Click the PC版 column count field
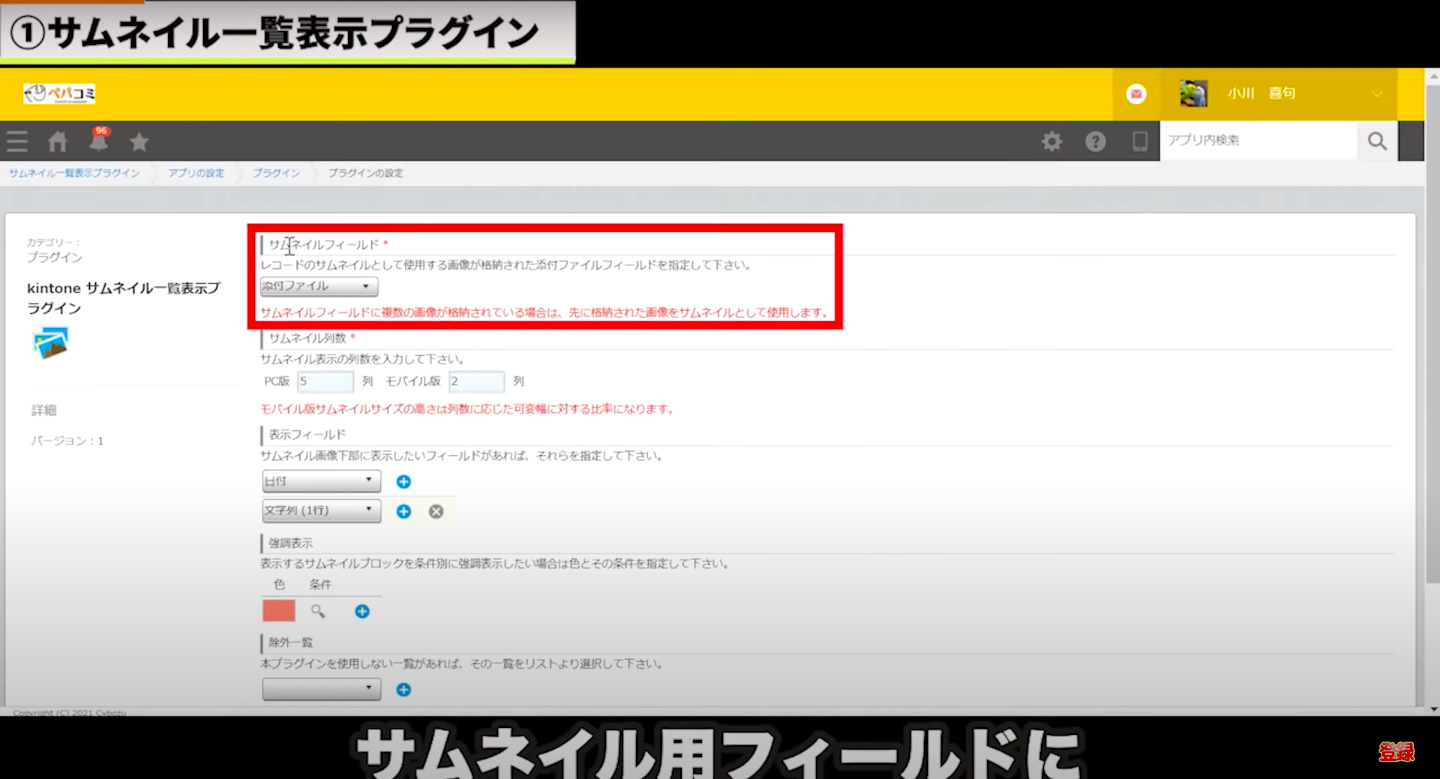Viewport: 1440px width, 779px height. [x=325, y=382]
